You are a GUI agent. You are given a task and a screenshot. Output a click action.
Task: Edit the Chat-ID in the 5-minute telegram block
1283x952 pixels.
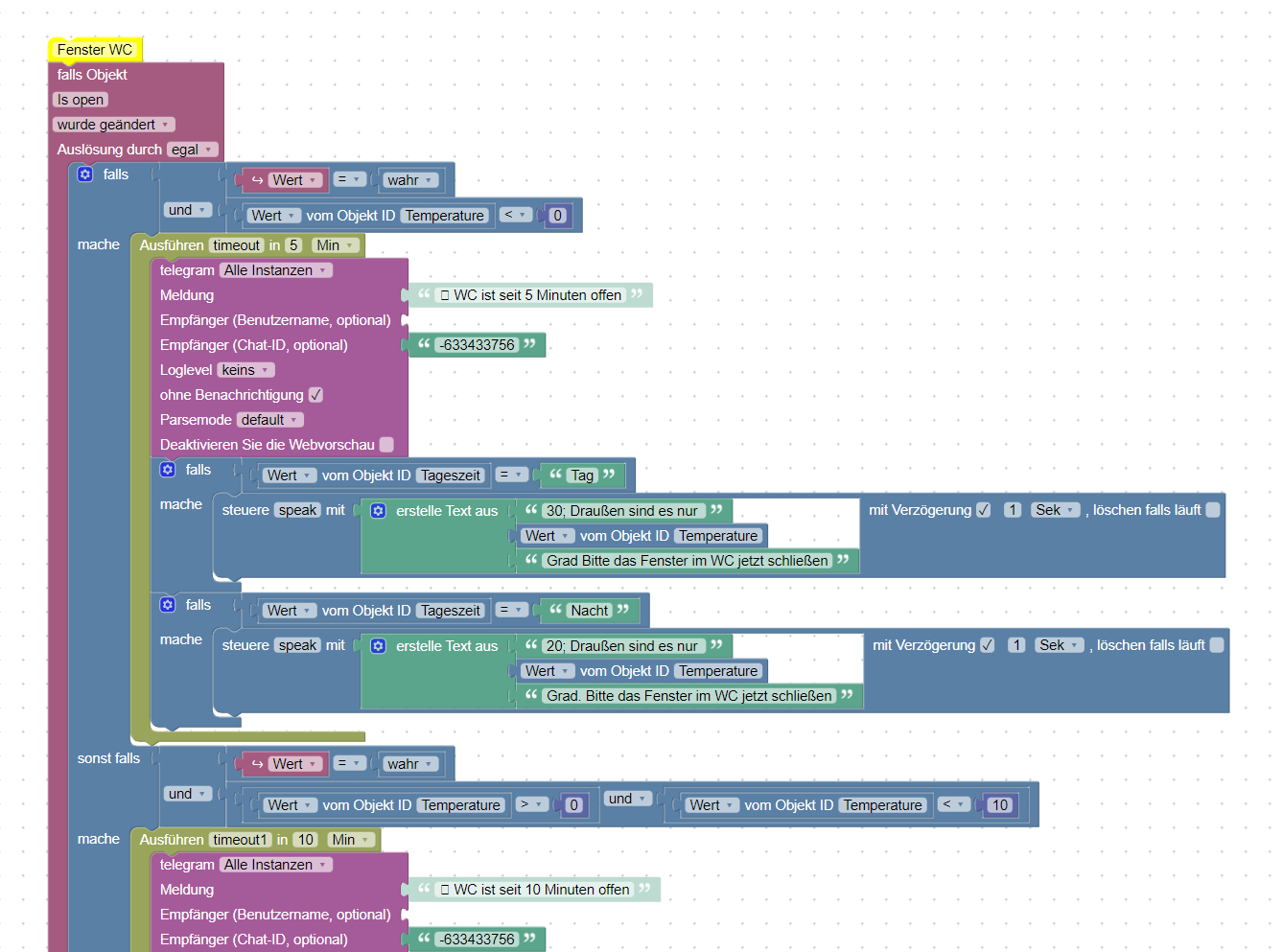478,345
